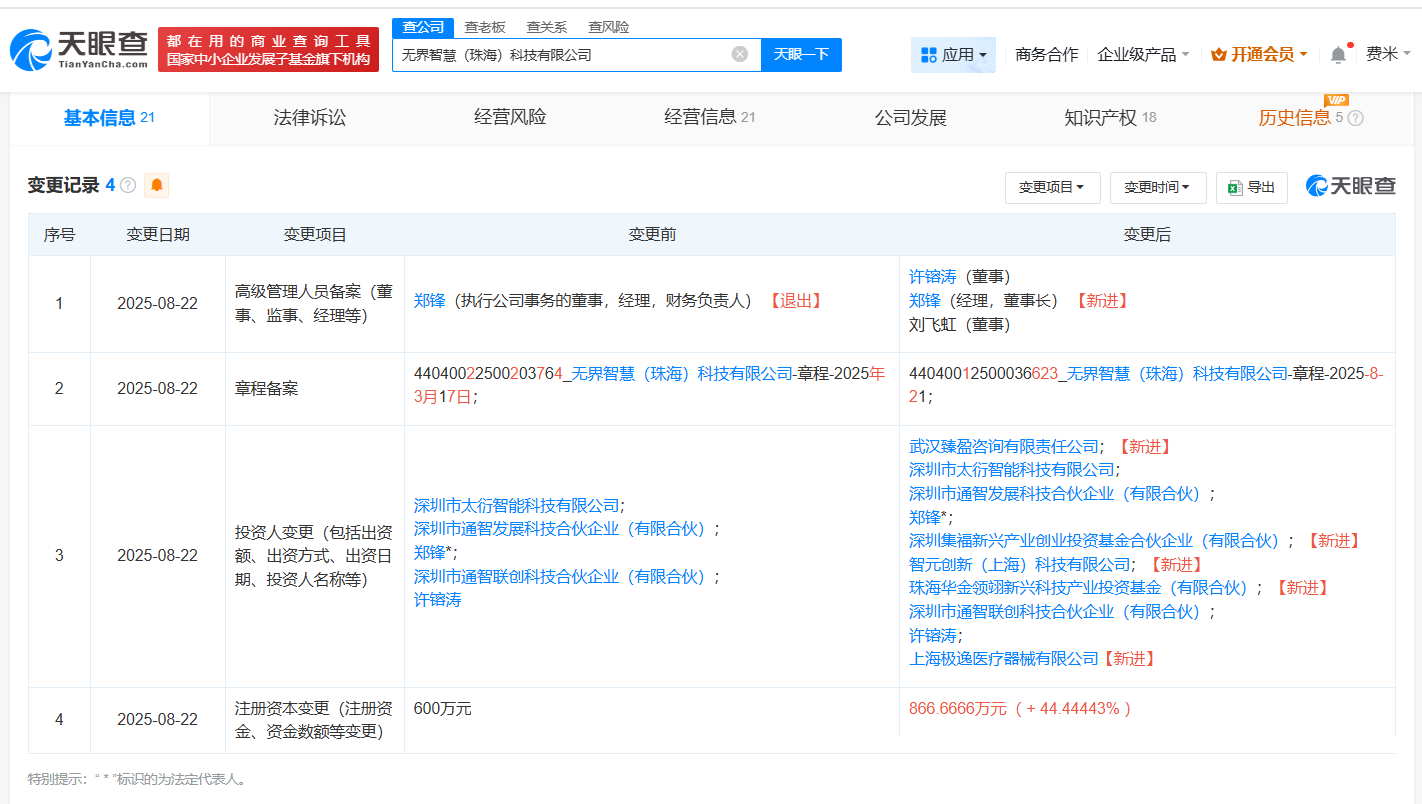This screenshot has height=804, width=1422.
Task: Expand the 变更时间 filter dropdown
Action: click(1157, 187)
